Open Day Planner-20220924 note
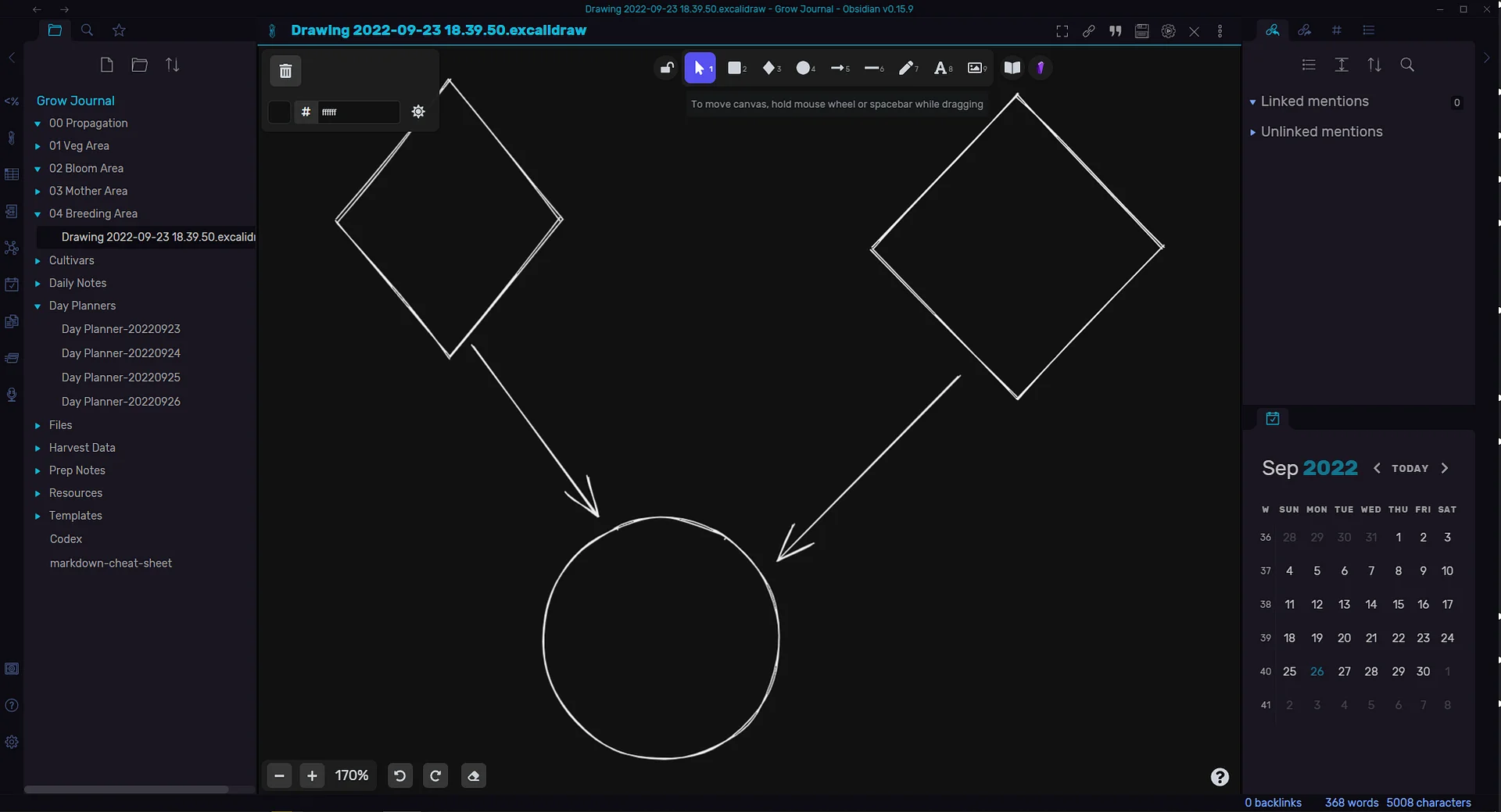 pos(121,353)
